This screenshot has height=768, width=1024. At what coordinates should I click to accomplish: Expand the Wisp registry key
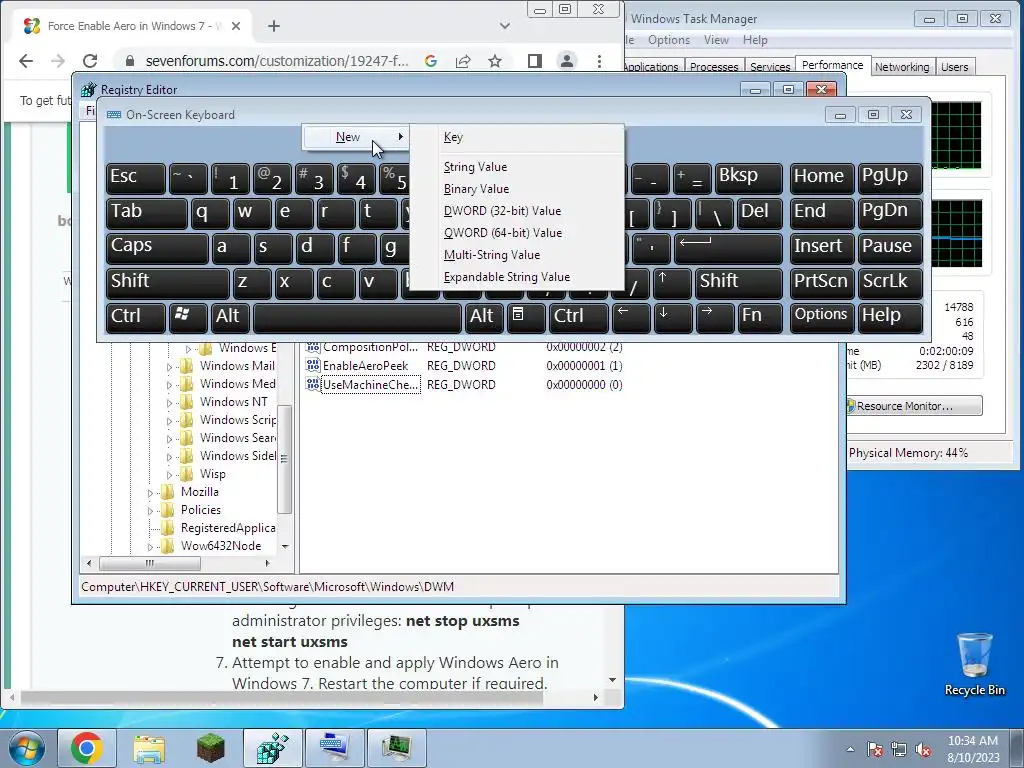[x=169, y=475]
